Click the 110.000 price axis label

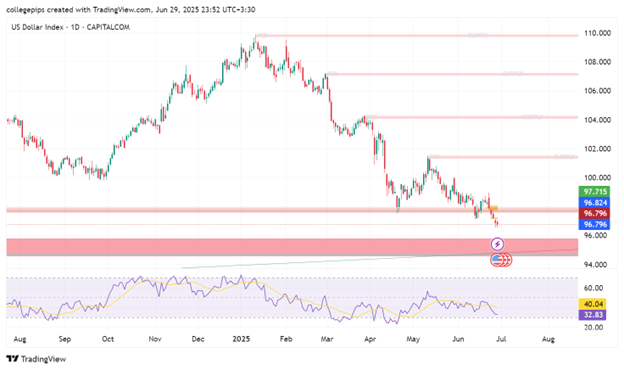tap(597, 33)
